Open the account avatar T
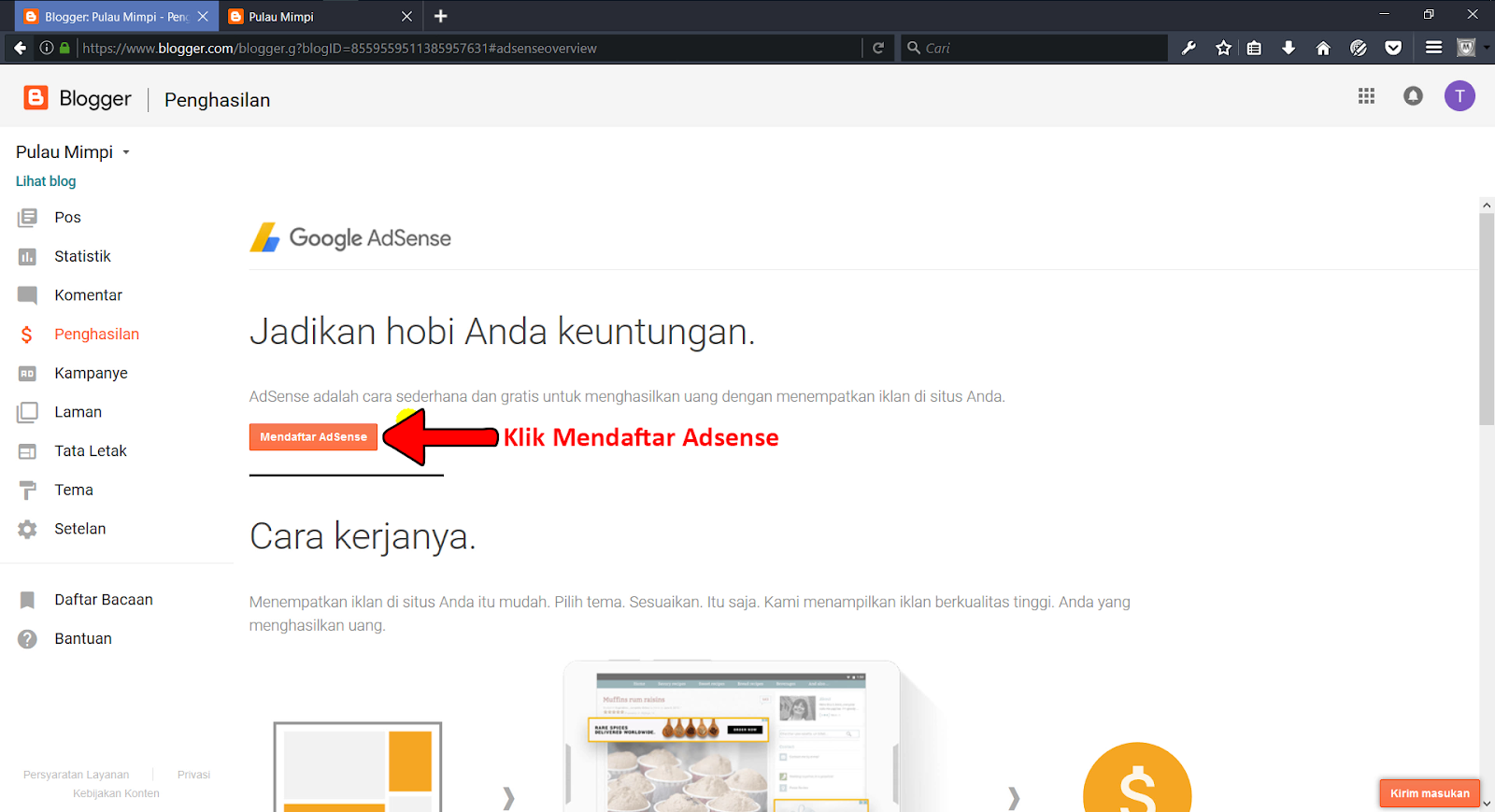 pyautogui.click(x=1459, y=95)
